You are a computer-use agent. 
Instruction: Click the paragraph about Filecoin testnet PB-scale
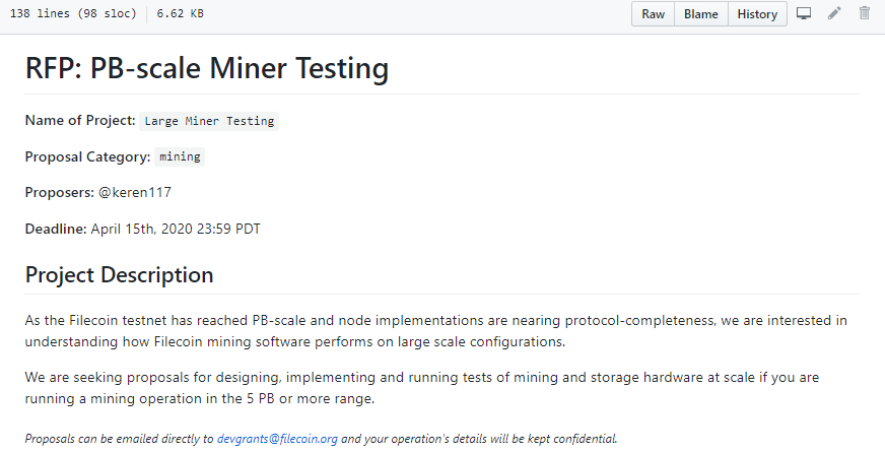(436, 331)
